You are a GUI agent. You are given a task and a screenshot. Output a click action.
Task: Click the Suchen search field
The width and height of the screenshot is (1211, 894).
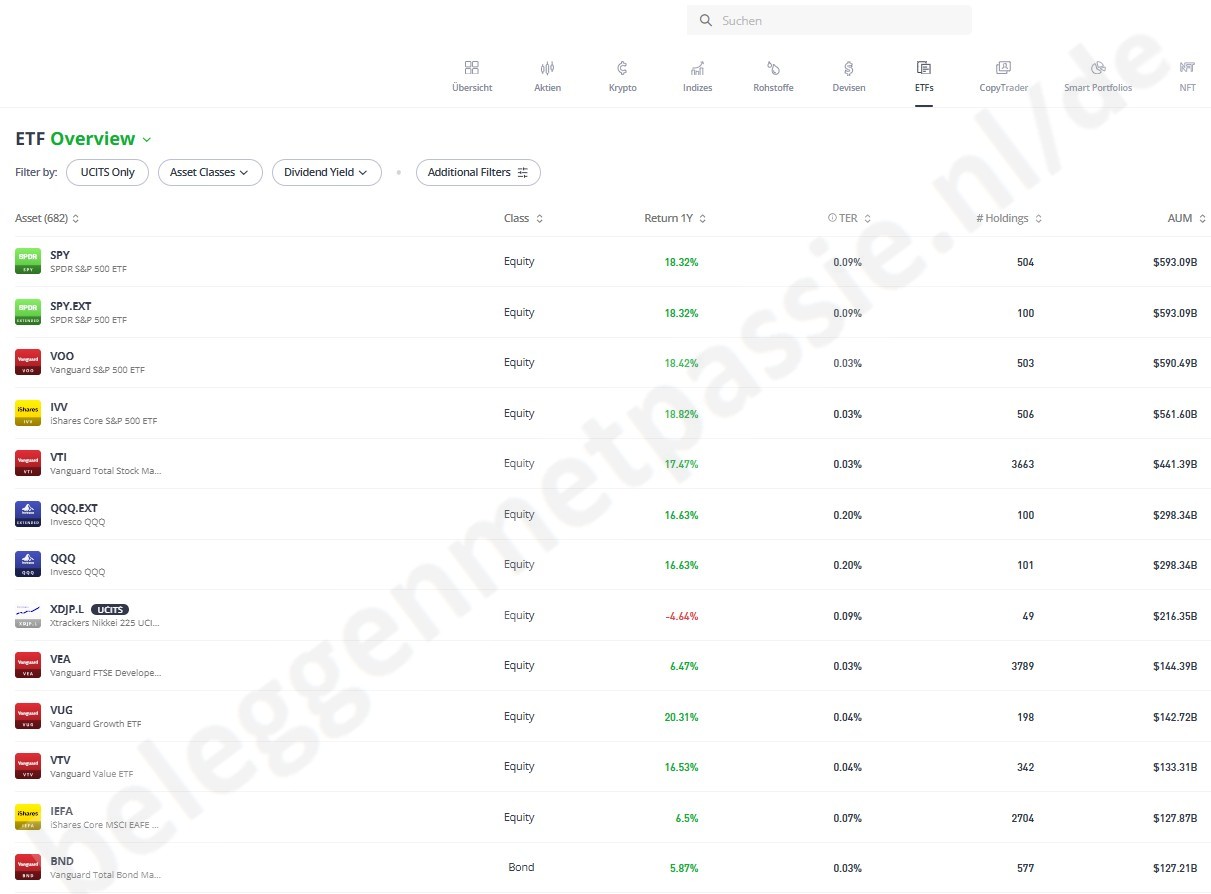829,20
